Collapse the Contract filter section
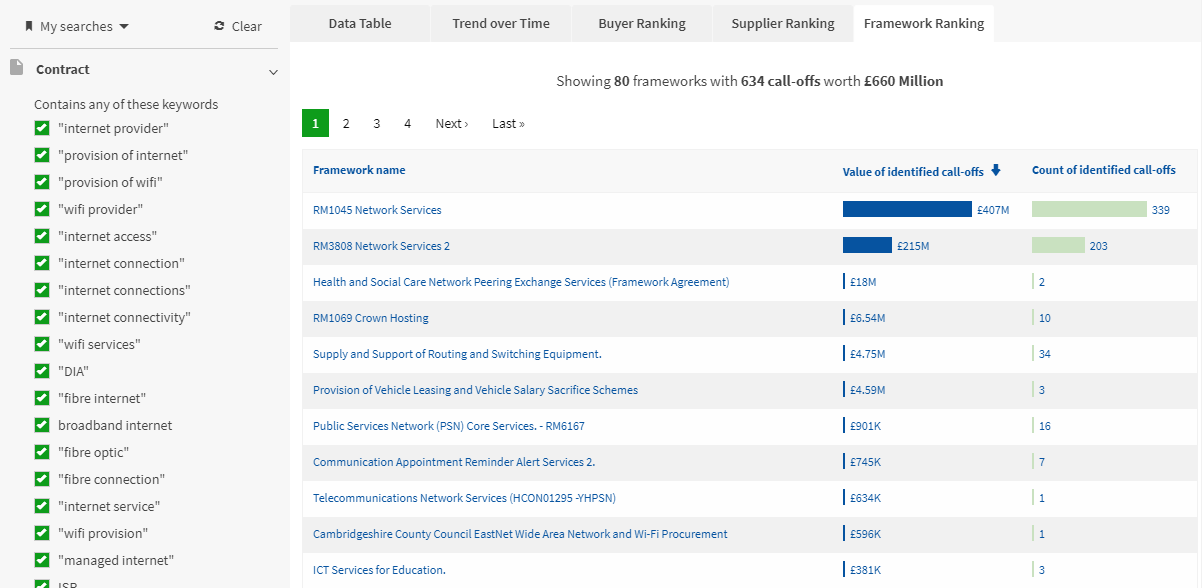The height and width of the screenshot is (588, 1202). click(x=273, y=71)
